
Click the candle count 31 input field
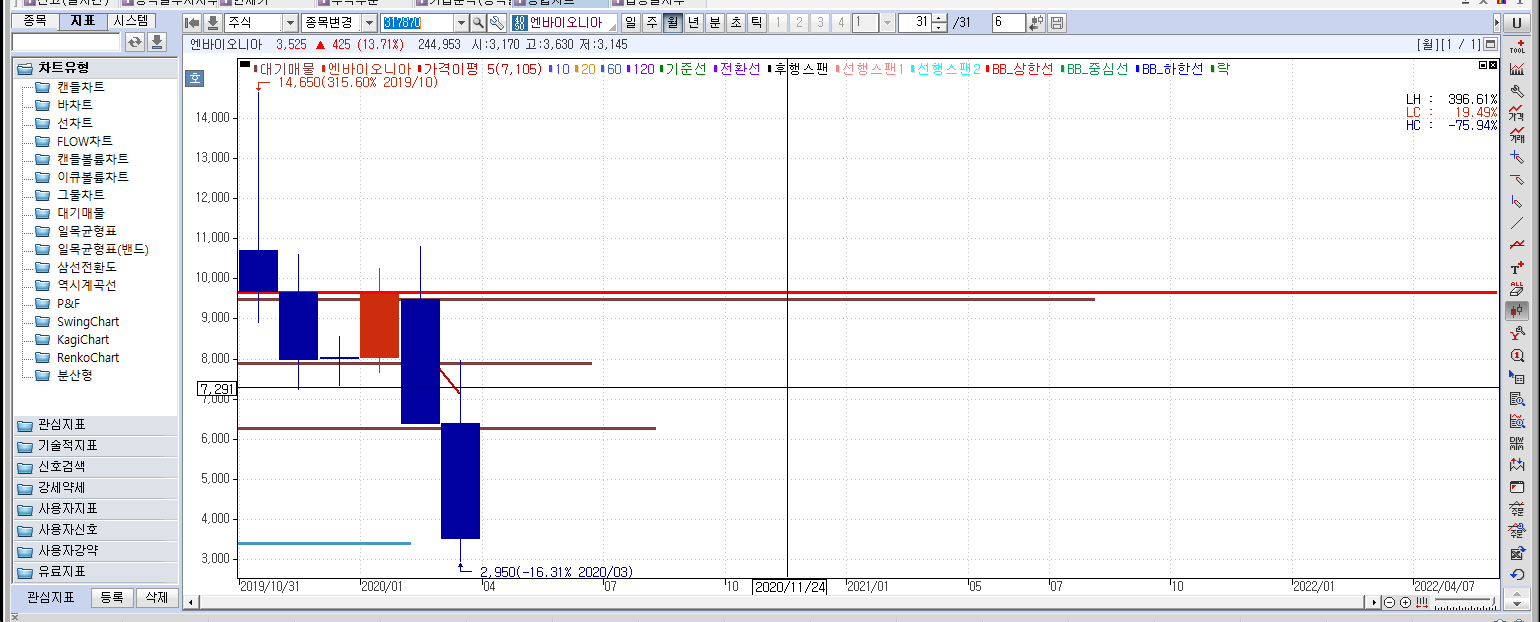pos(914,23)
